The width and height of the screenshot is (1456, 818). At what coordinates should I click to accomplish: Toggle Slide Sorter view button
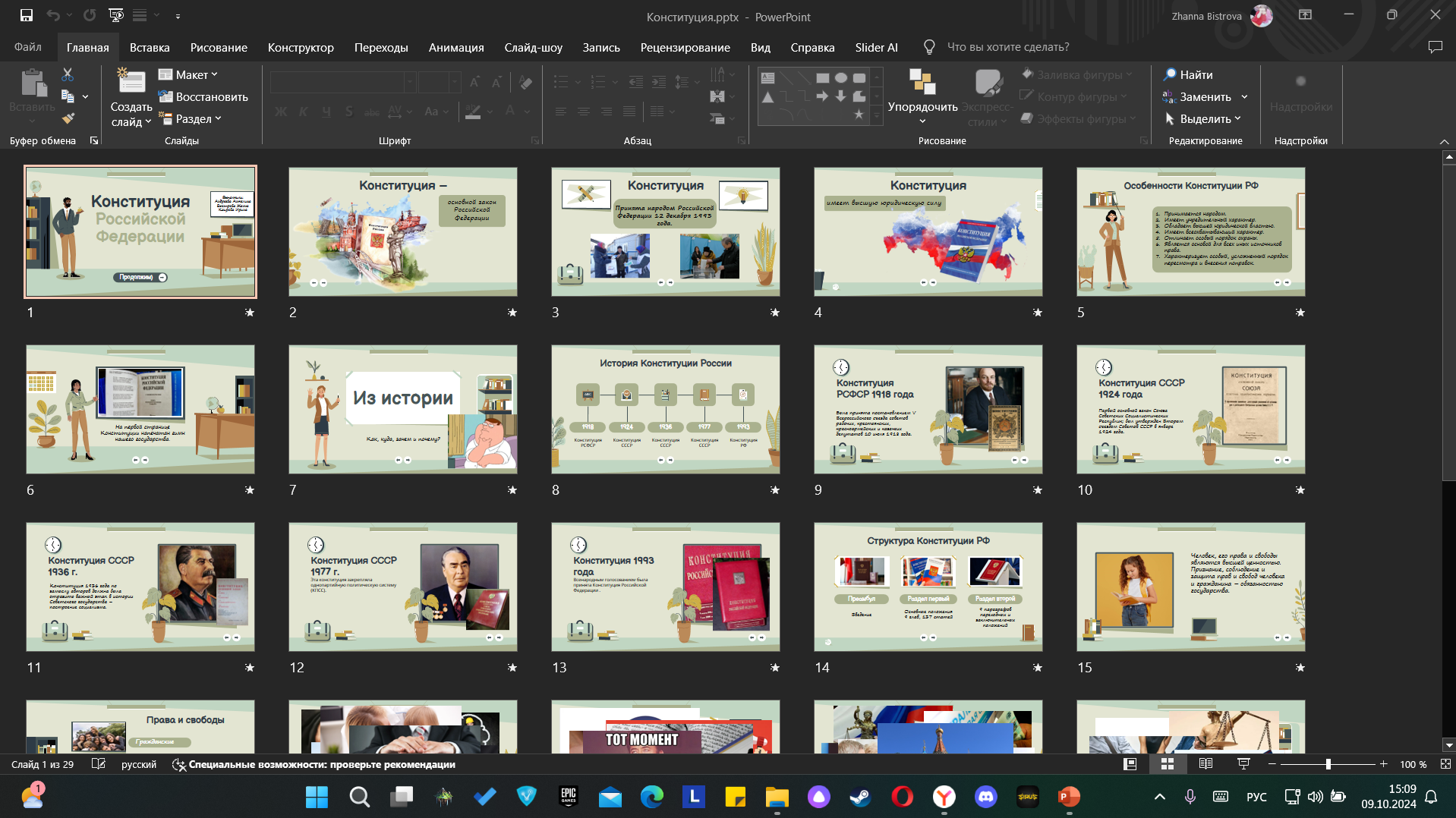(1168, 764)
